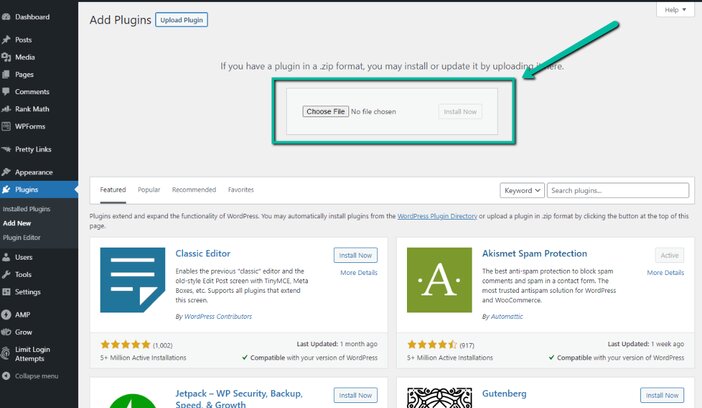Click the Akismet plugin logo
702x408 pixels.
click(x=439, y=280)
